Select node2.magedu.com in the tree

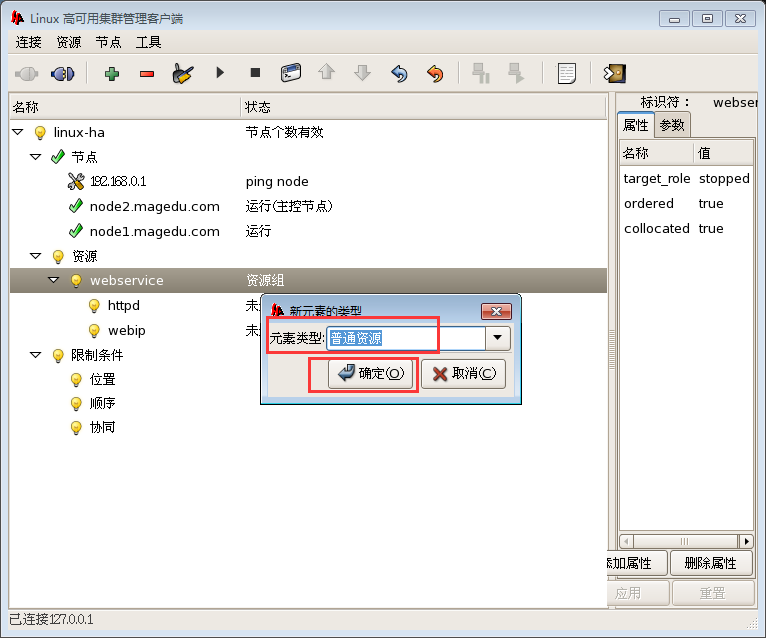[154, 207]
